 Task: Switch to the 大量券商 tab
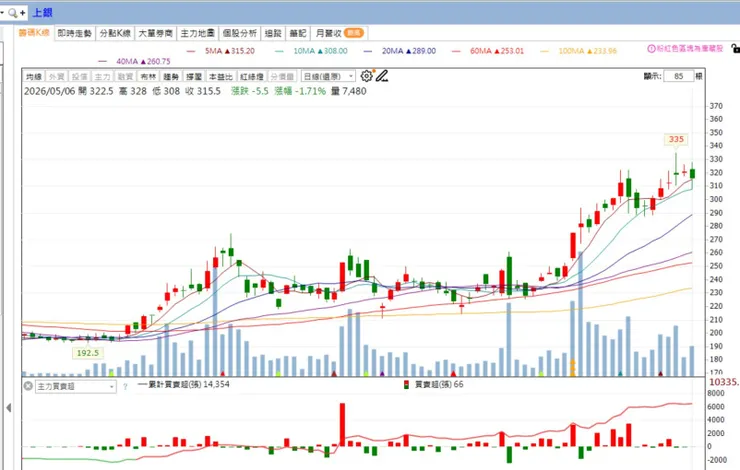[155, 33]
